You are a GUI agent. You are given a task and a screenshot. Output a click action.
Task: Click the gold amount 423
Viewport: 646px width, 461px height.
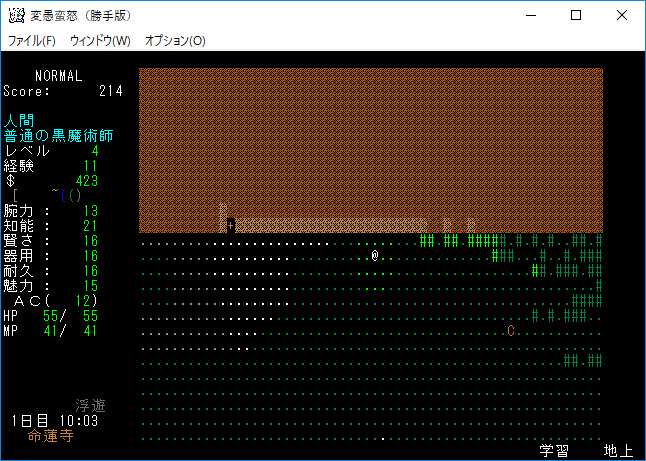(x=86, y=181)
